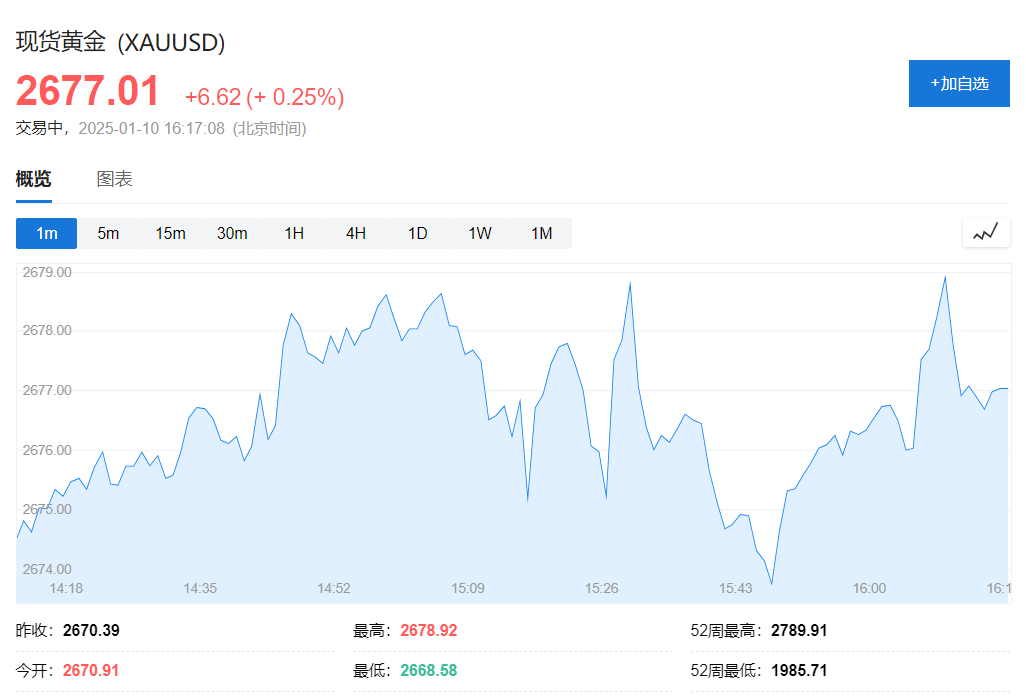Click the current price 2677.01
Image resolution: width=1026 pixels, height=700 pixels.
87,92
